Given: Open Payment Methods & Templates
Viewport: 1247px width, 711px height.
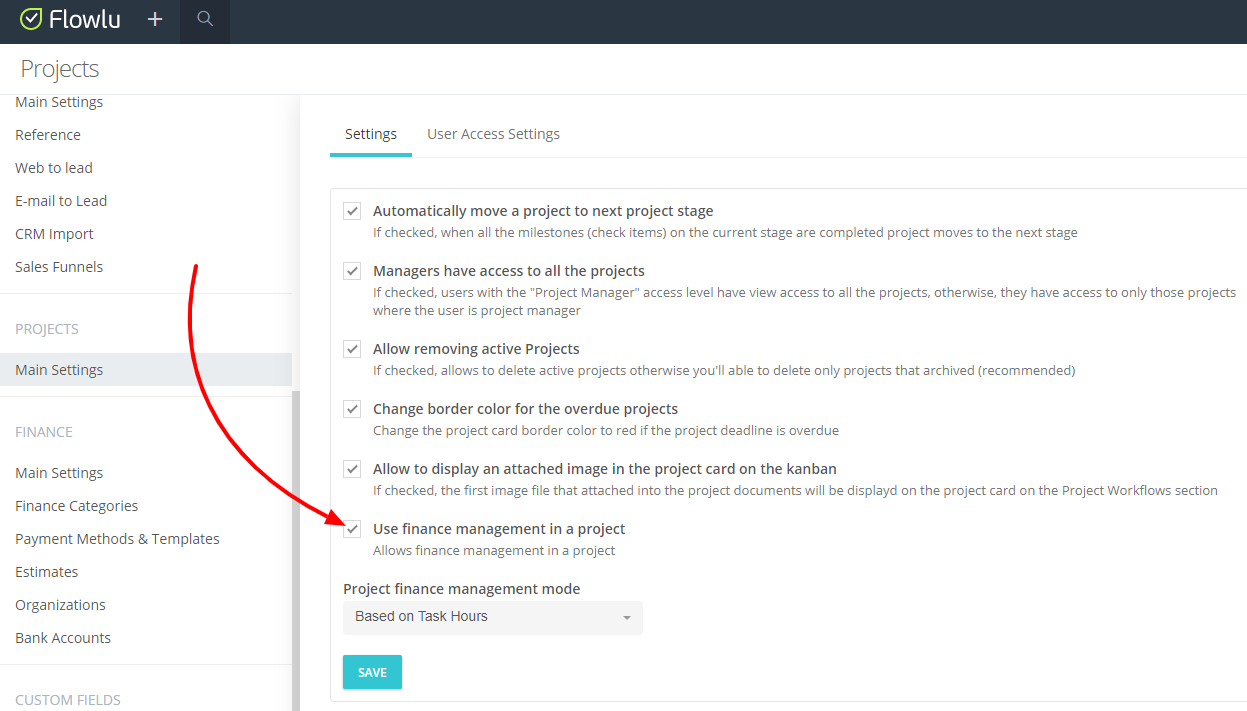Looking at the screenshot, I should pyautogui.click(x=117, y=539).
